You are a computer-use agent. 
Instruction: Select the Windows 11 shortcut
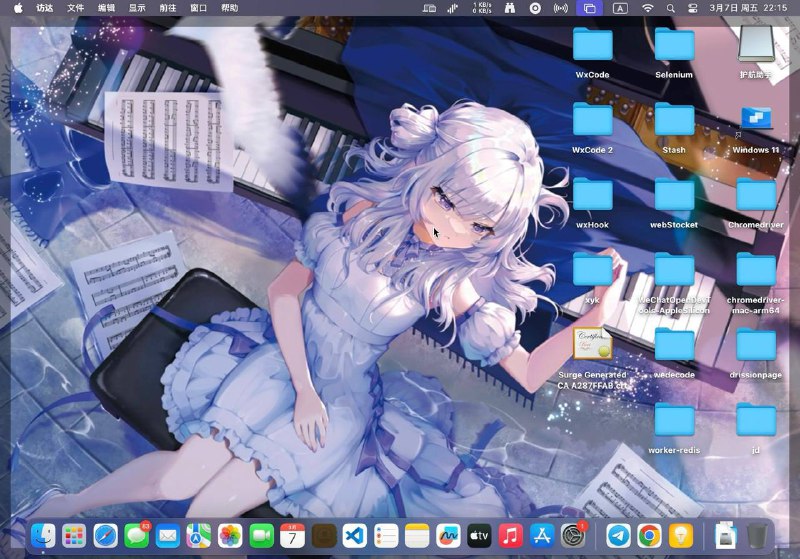[756, 118]
